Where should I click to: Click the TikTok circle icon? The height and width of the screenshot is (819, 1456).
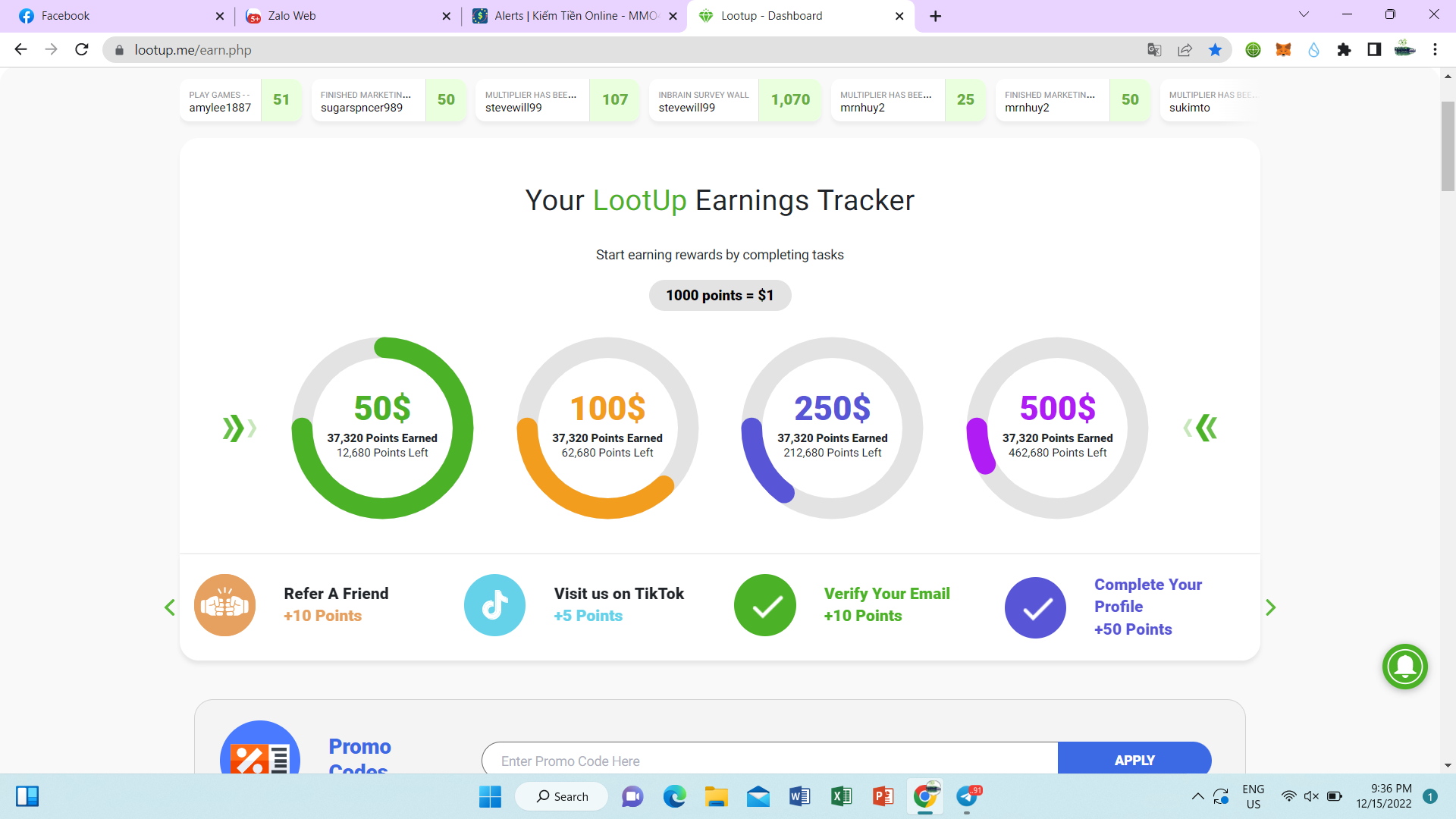[494, 605]
